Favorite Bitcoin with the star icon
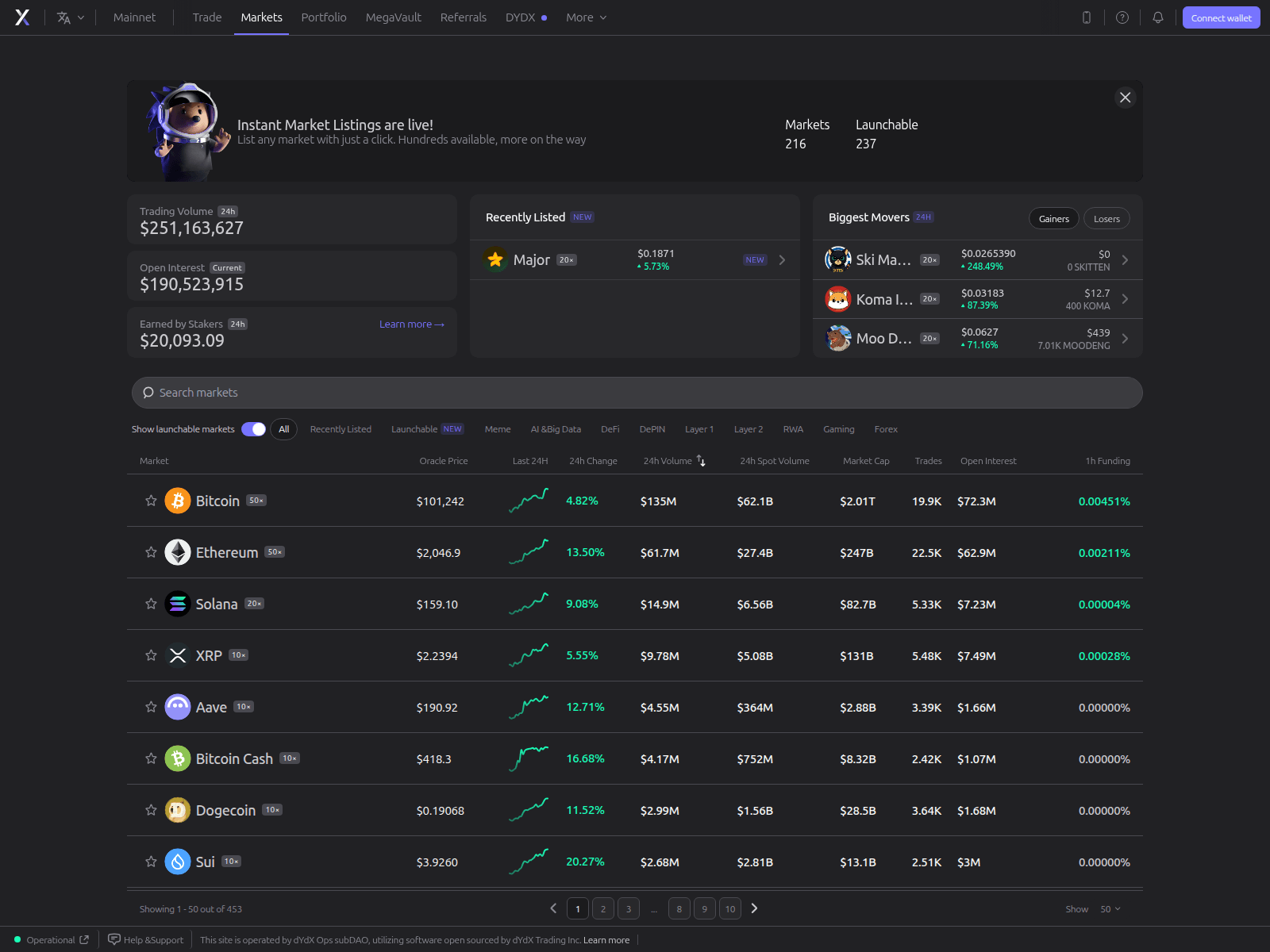 tap(151, 501)
